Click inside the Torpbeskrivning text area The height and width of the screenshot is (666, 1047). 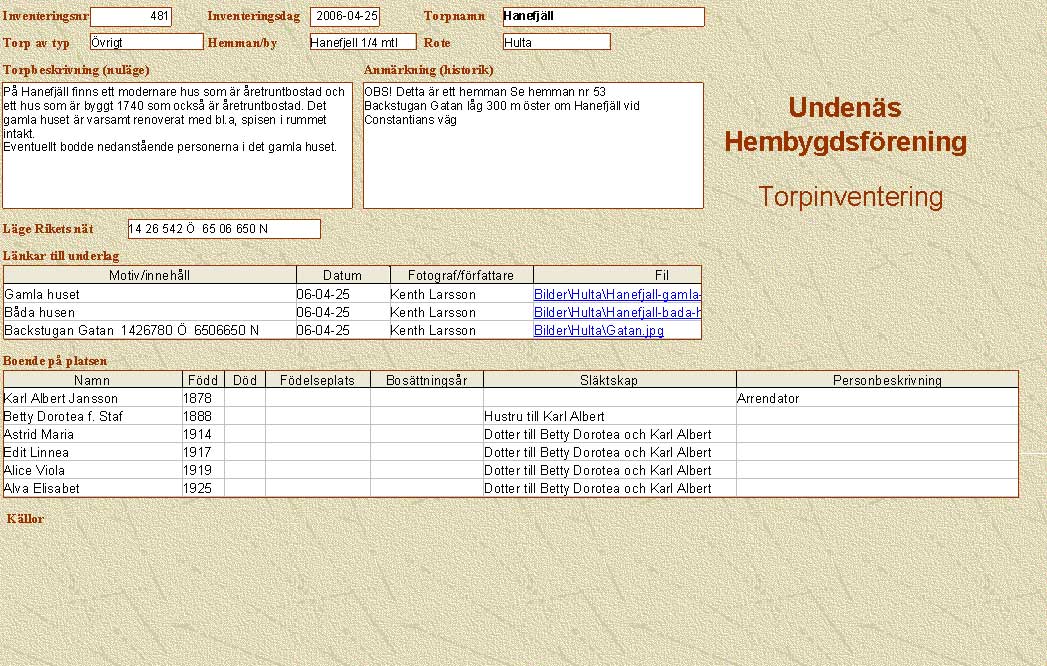(177, 145)
